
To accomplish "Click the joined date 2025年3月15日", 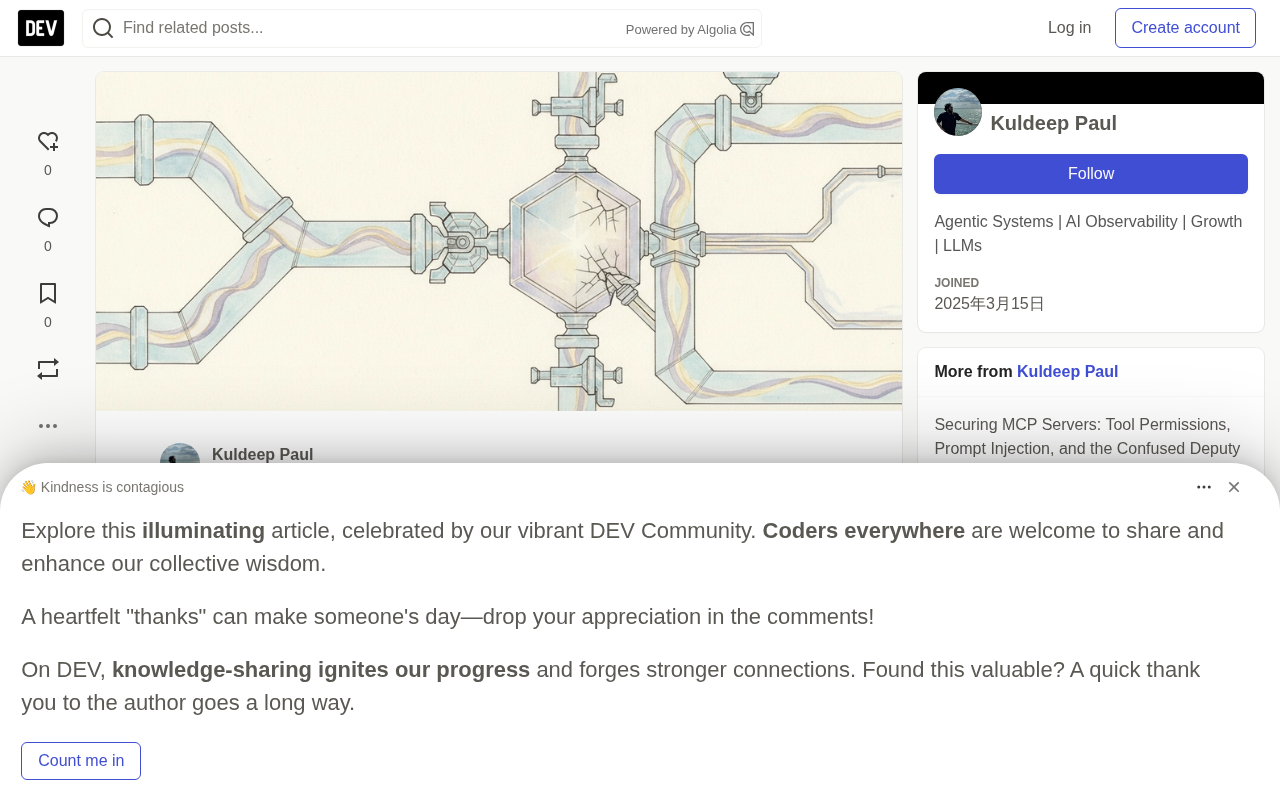I will click(989, 304).
